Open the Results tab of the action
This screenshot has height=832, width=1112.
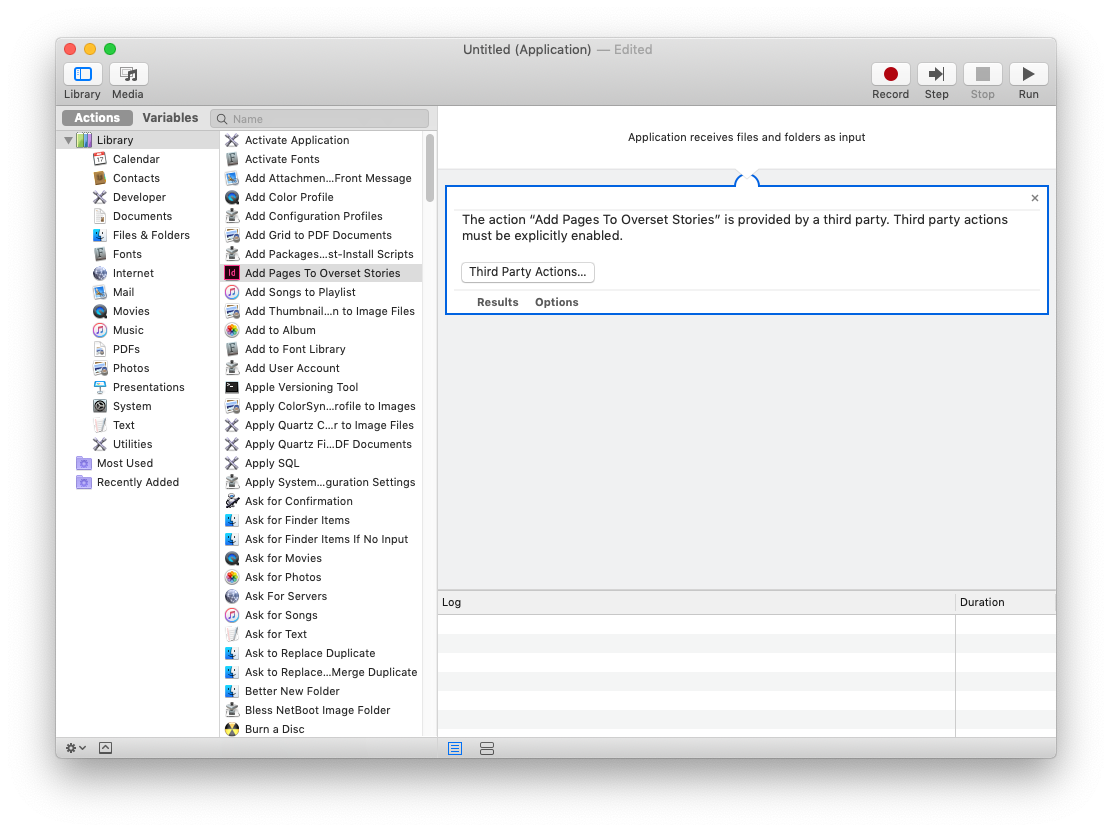pos(497,302)
